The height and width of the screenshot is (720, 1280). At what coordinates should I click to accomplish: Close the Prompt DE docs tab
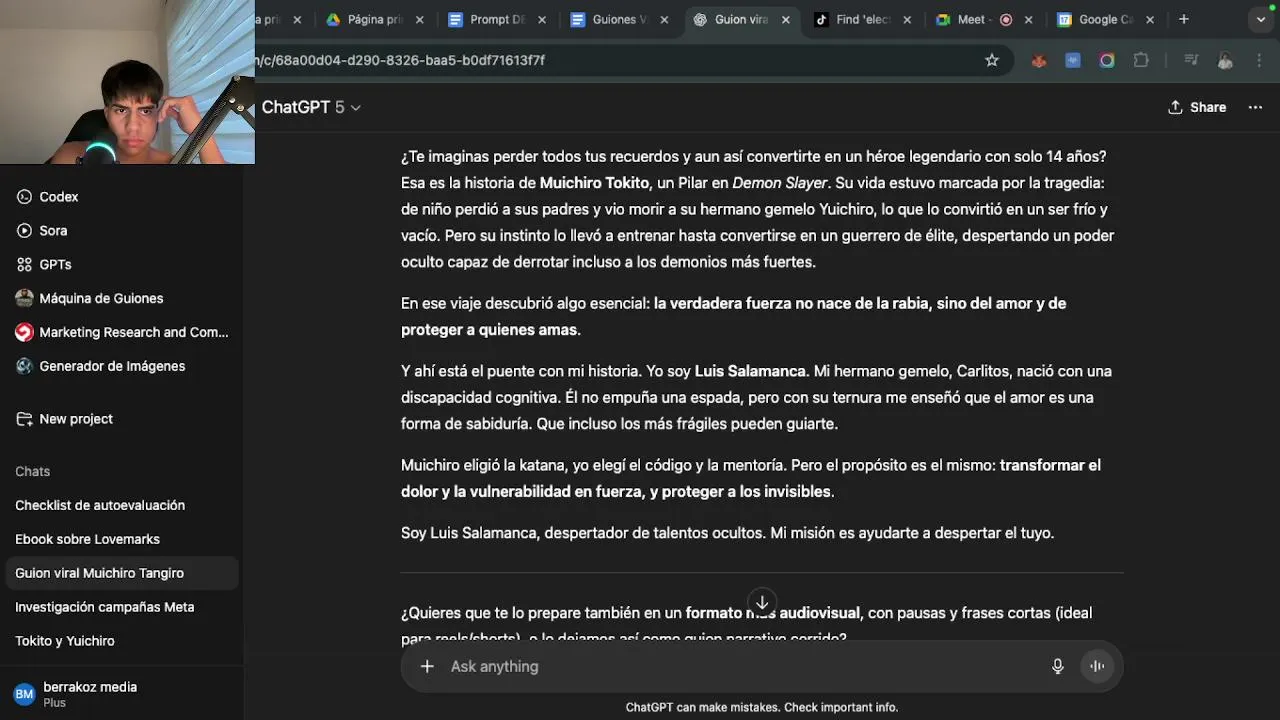coord(543,19)
